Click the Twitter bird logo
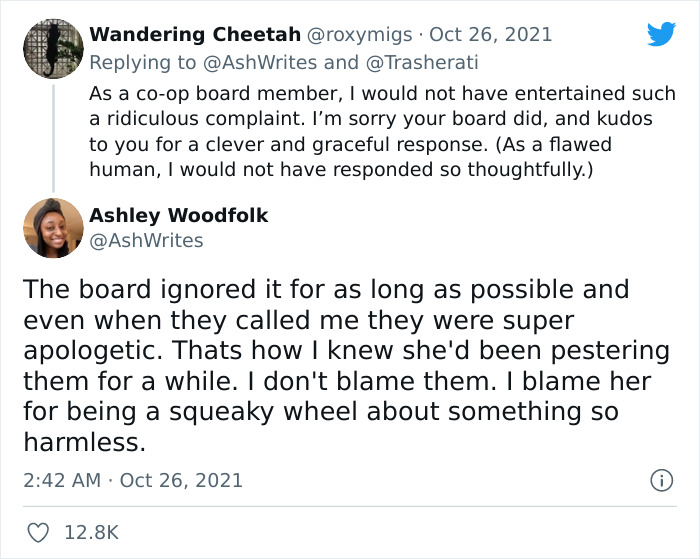The height and width of the screenshot is (559, 700). 661,34
